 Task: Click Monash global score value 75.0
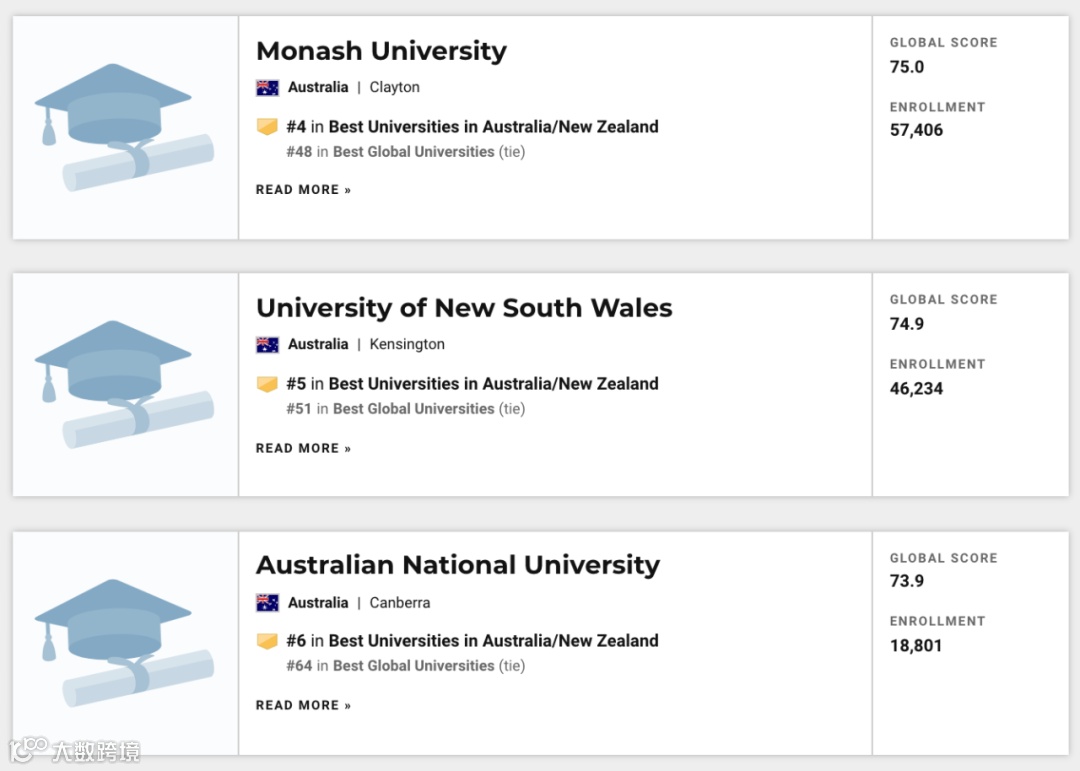[907, 67]
